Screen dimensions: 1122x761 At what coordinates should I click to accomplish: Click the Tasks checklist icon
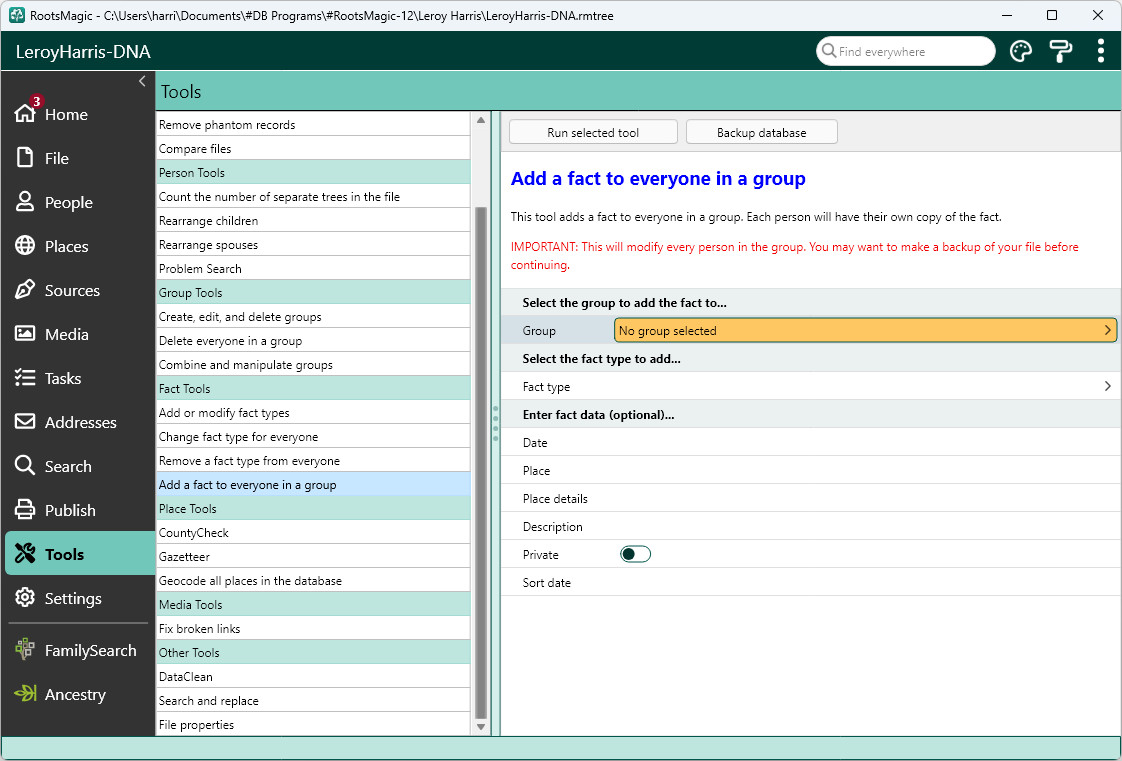[x=25, y=378]
